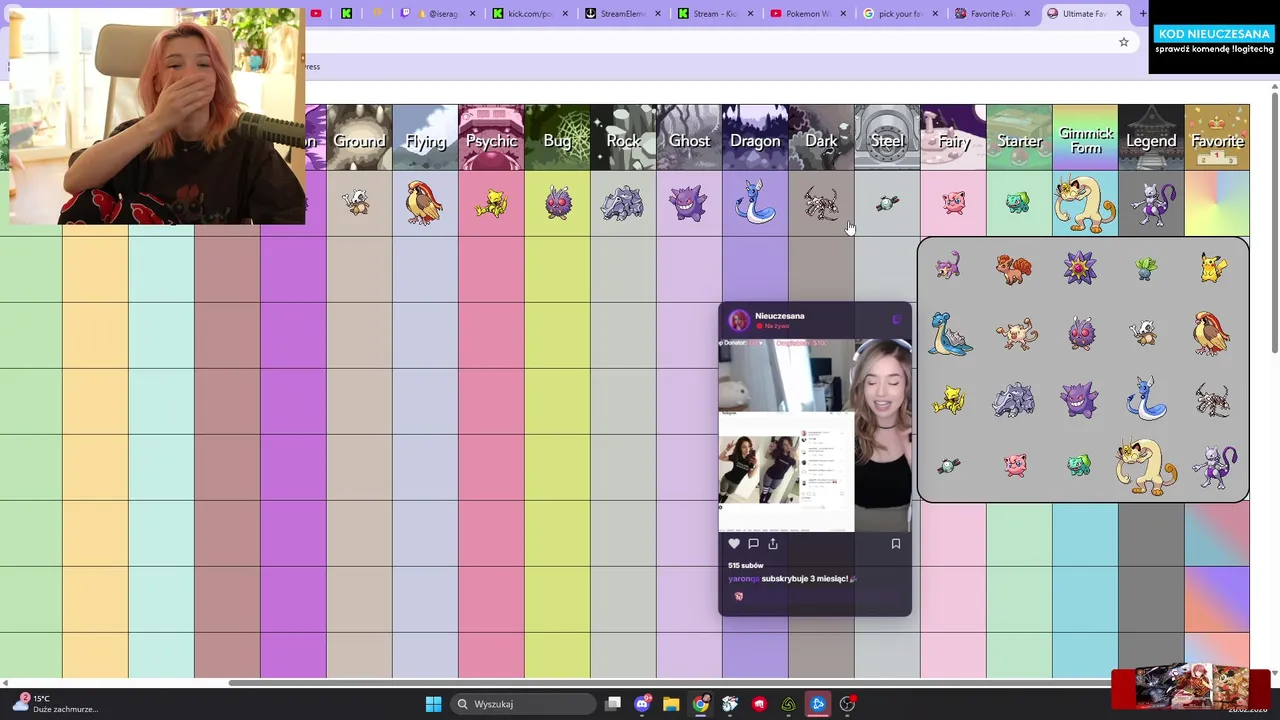Save the overlay post with bookmark icon
The height and width of the screenshot is (720, 1280).
(x=896, y=544)
